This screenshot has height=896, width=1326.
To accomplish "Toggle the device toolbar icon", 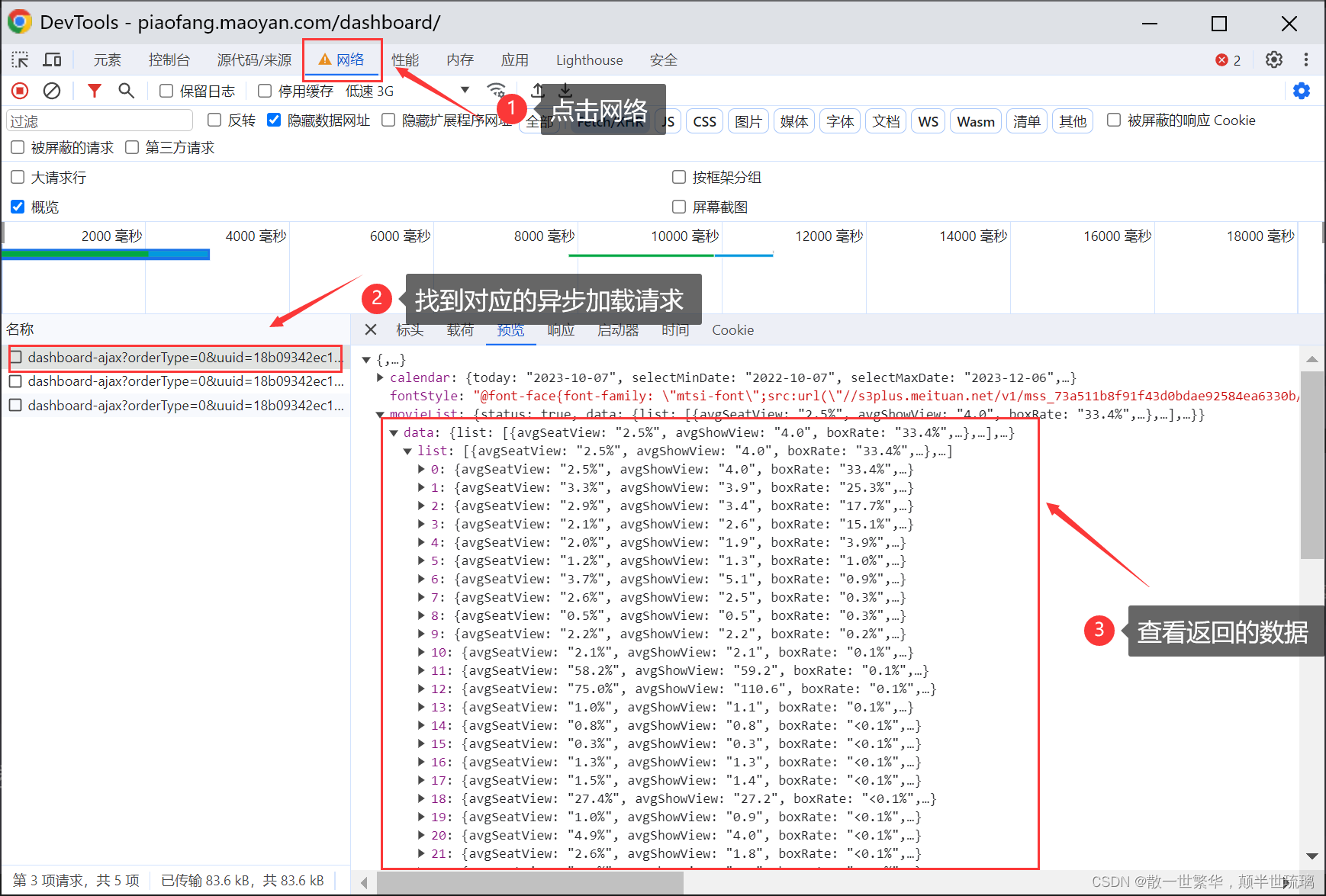I will coord(52,59).
